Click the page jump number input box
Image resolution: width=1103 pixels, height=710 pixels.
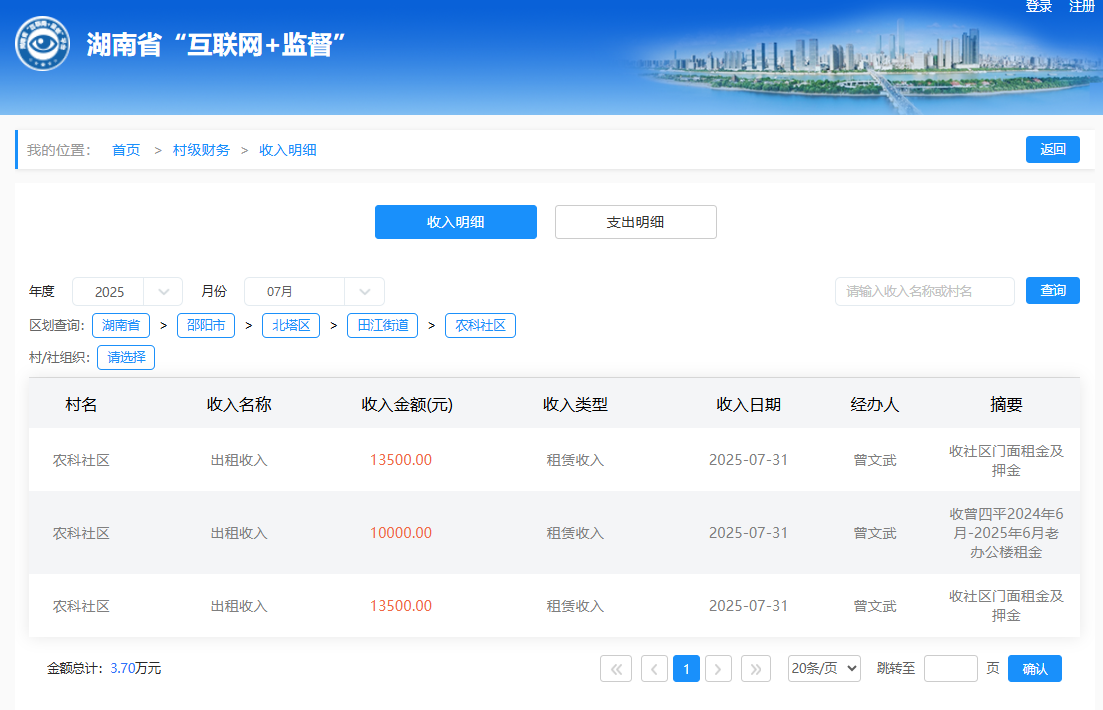[x=950, y=669]
